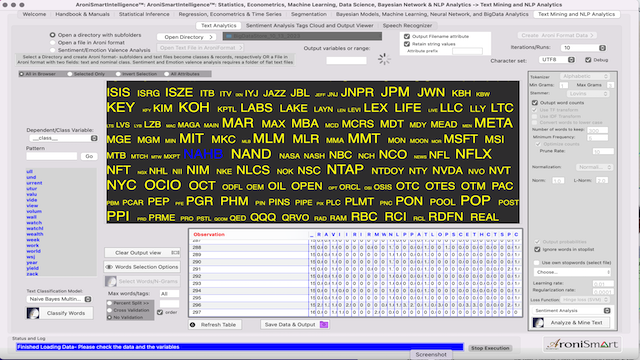Click the icon next to Analyze & Mine Text
This screenshot has height=360, width=640.
click(x=538, y=322)
